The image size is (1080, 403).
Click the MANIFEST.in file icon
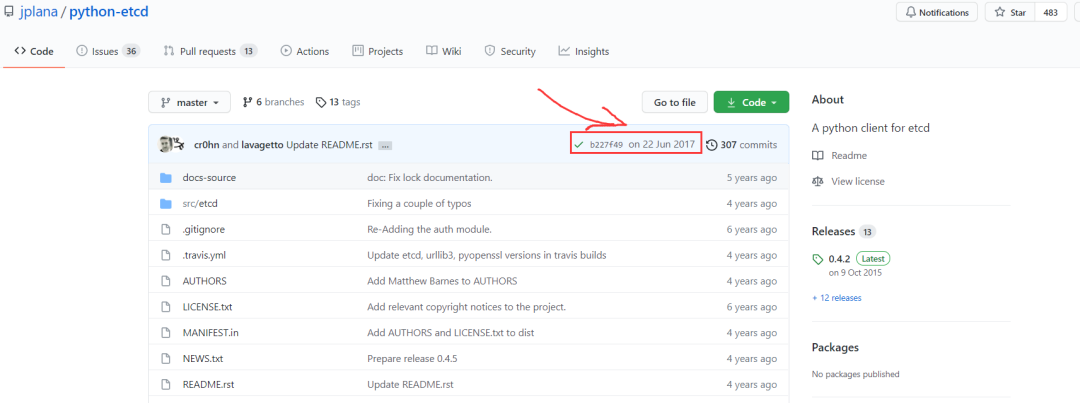pos(165,333)
